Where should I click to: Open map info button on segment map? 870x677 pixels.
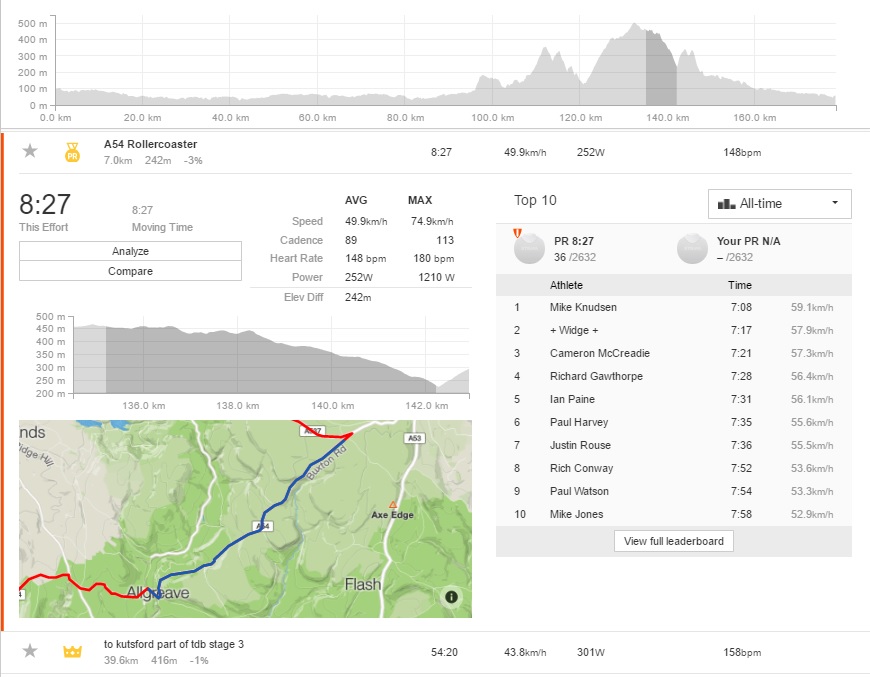click(x=451, y=597)
